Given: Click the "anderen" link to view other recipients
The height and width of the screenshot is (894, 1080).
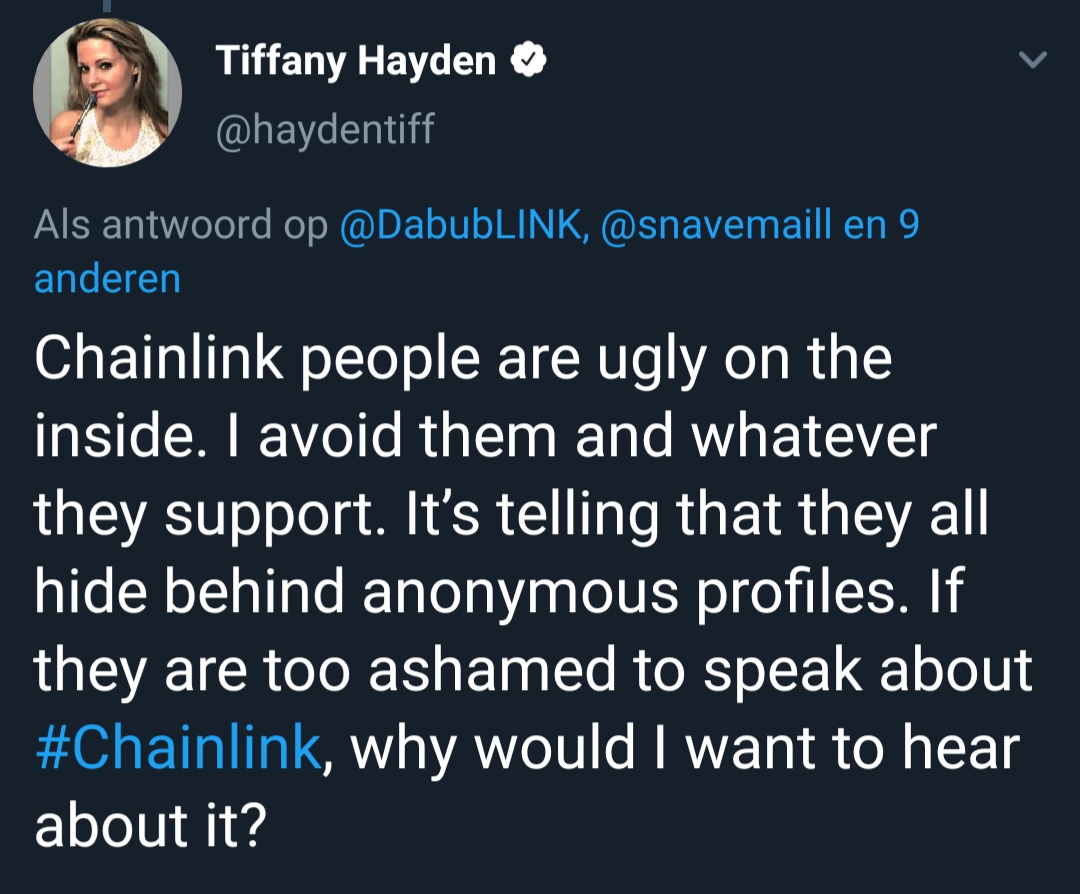Looking at the screenshot, I should 108,279.
